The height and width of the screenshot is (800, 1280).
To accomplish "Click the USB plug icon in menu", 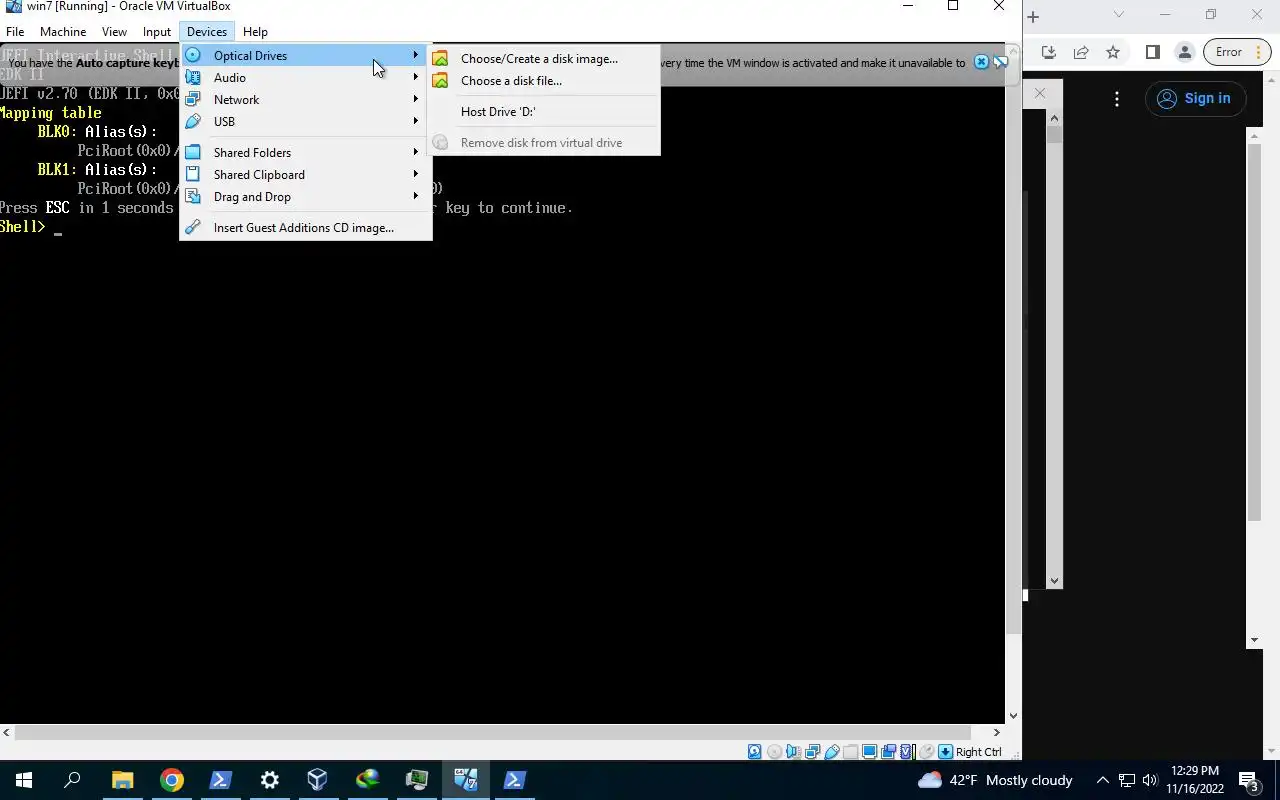I will click(x=193, y=121).
